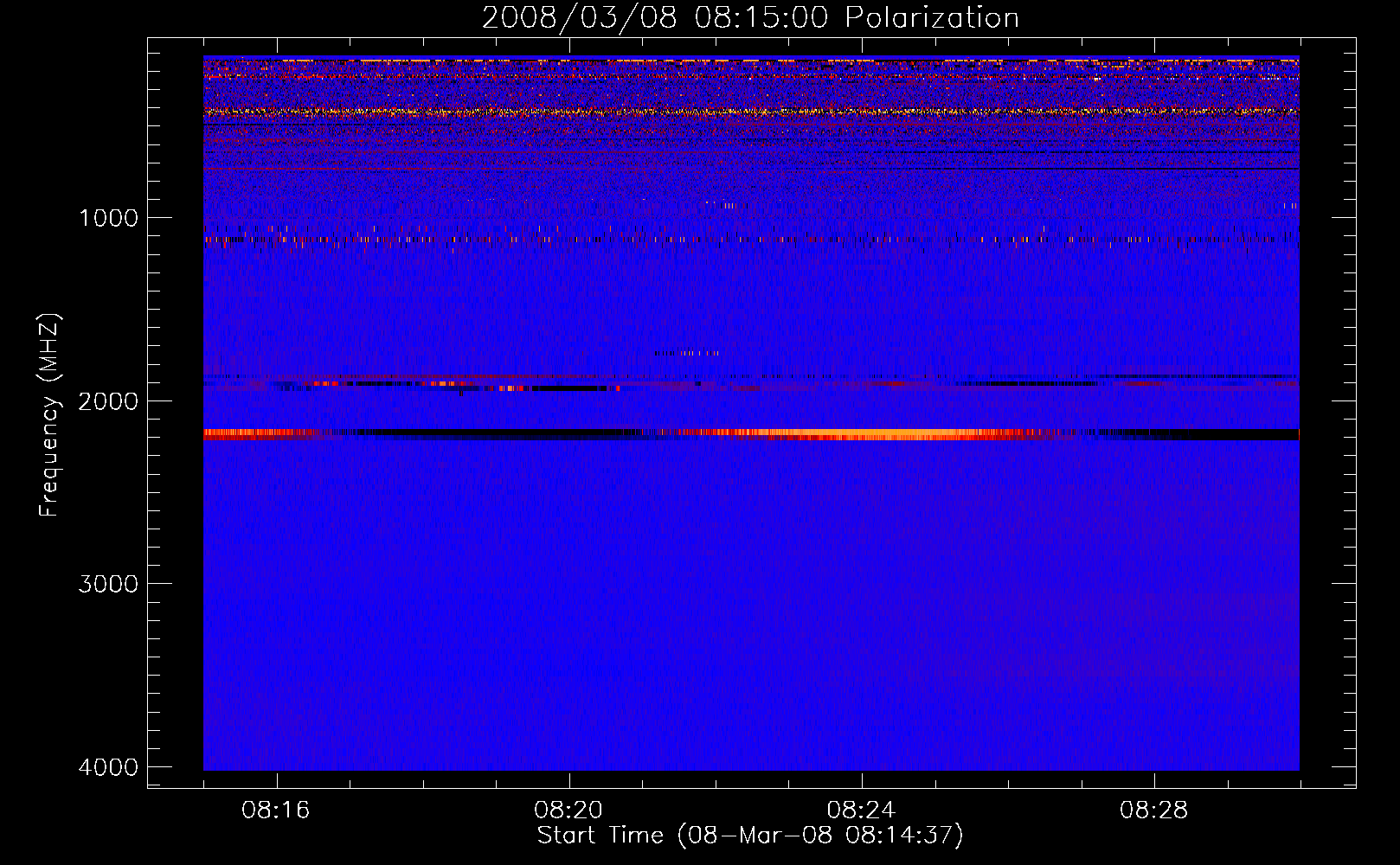Click the "3000" frequency tick label
Image resolution: width=1400 pixels, height=865 pixels.
[108, 584]
